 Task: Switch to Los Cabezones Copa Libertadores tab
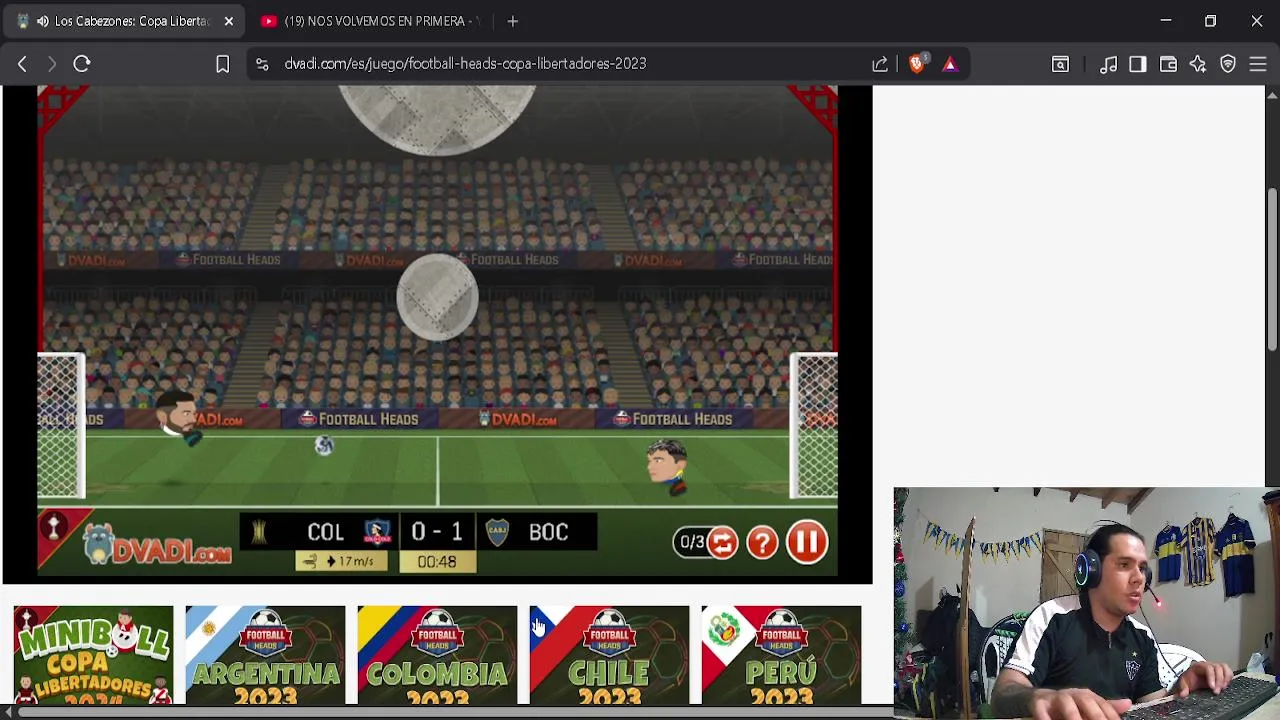(x=122, y=21)
